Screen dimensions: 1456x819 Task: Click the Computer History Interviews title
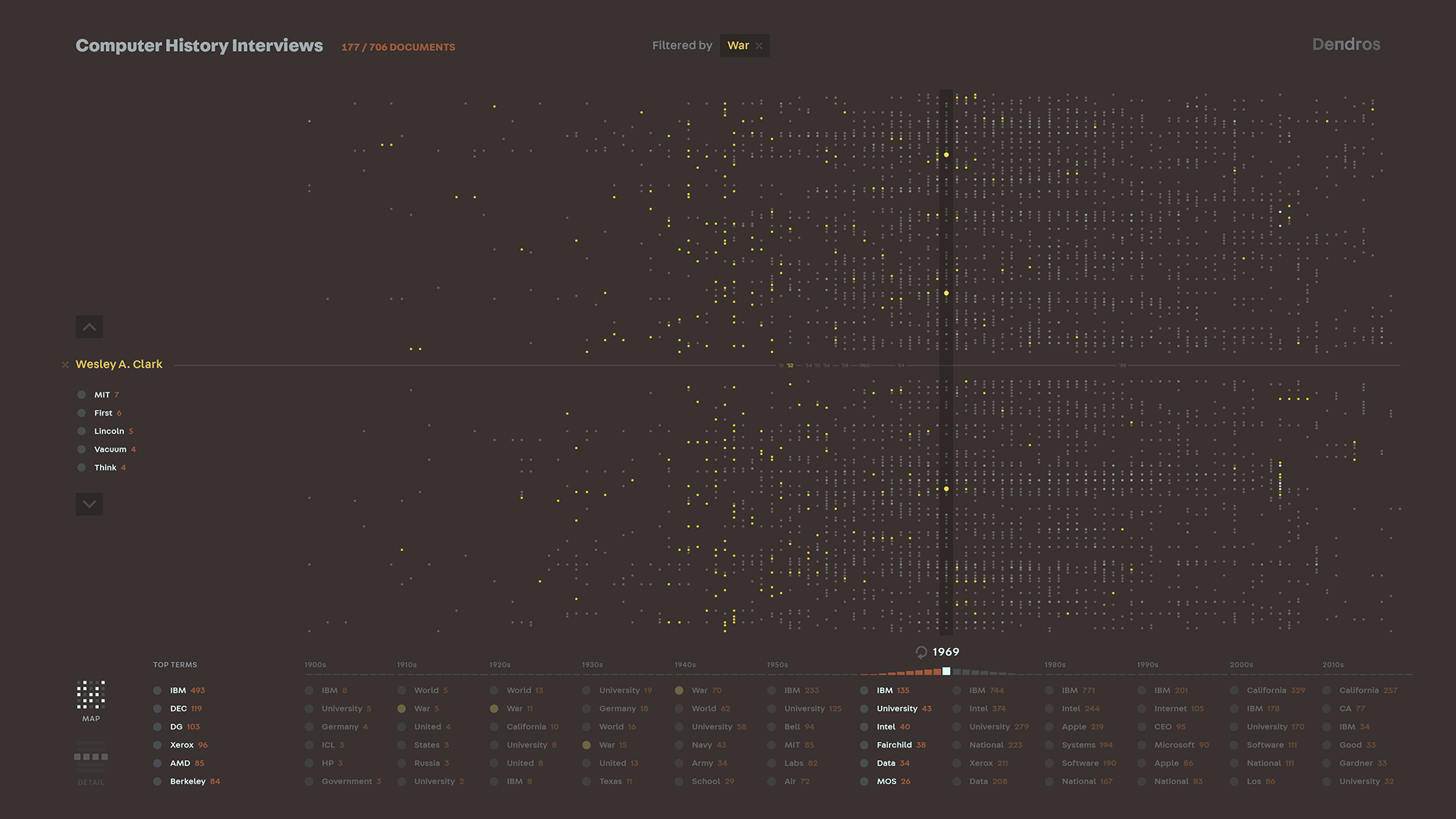(199, 46)
